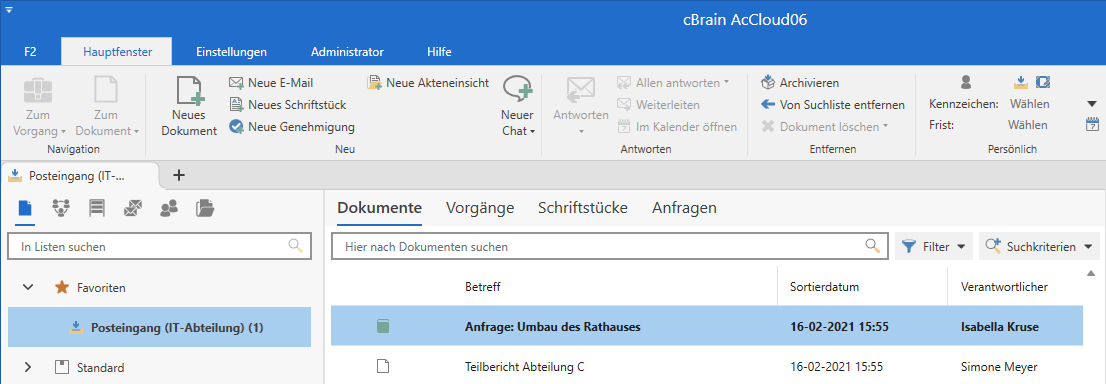
Task: Click the Archivieren command
Action: click(x=801, y=83)
